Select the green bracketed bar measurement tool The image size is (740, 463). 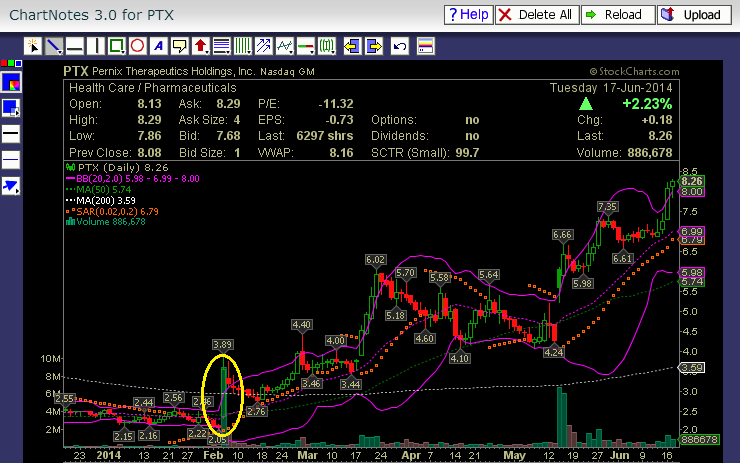point(327,46)
